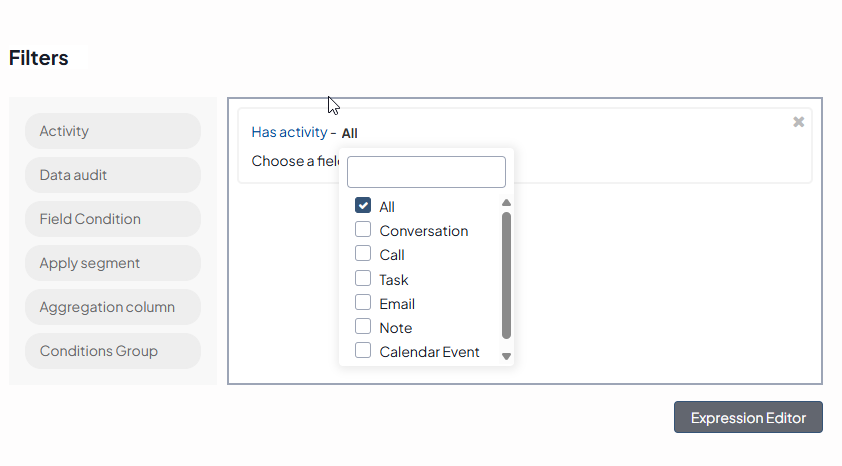The image size is (842, 466).
Task: Focus the dropdown search input field
Action: pos(426,172)
